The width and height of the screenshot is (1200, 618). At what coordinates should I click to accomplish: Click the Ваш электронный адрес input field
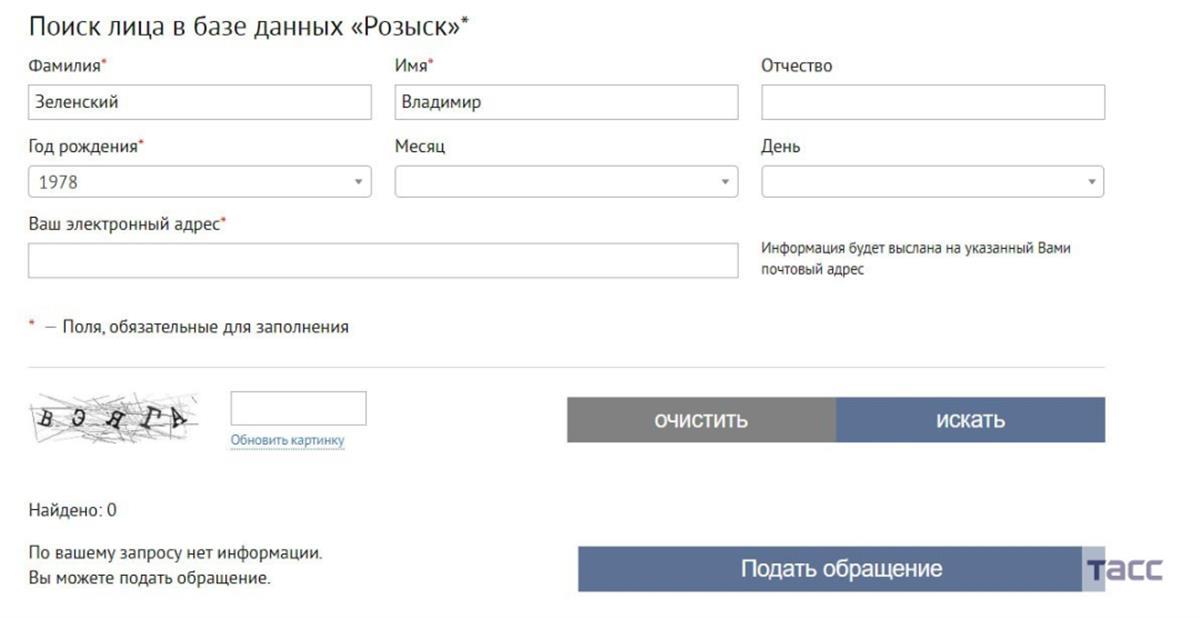point(383,261)
